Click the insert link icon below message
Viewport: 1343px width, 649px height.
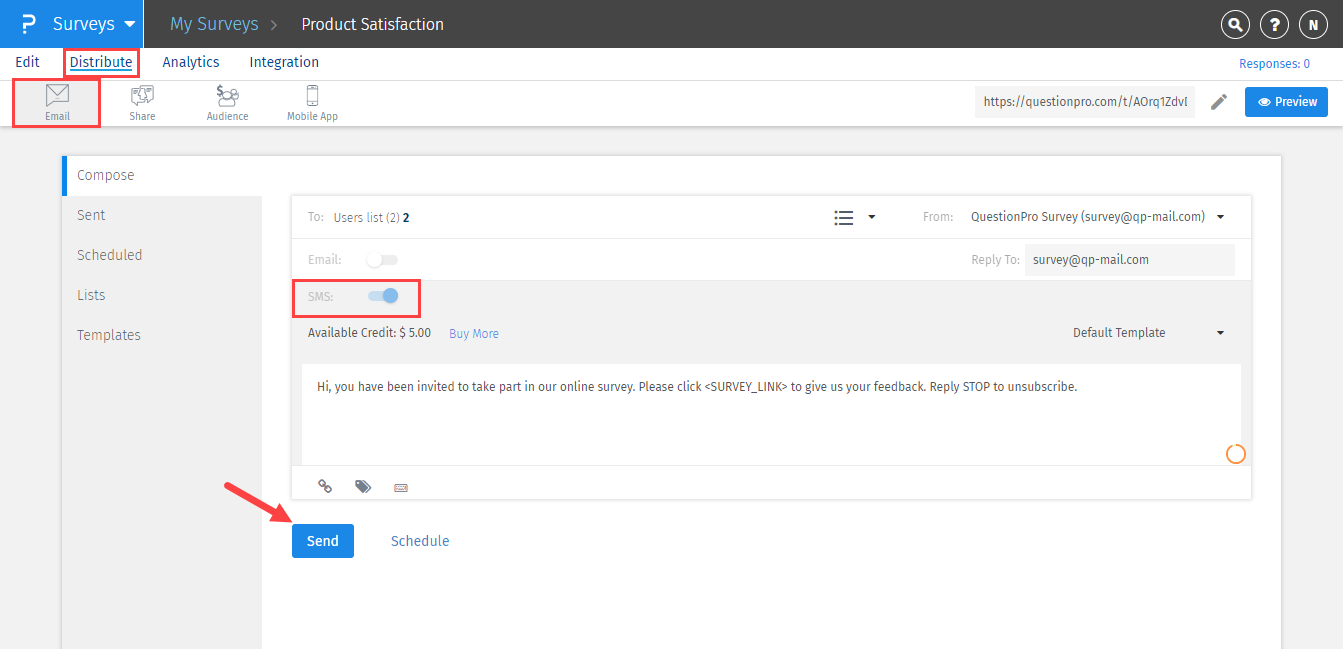[x=325, y=486]
